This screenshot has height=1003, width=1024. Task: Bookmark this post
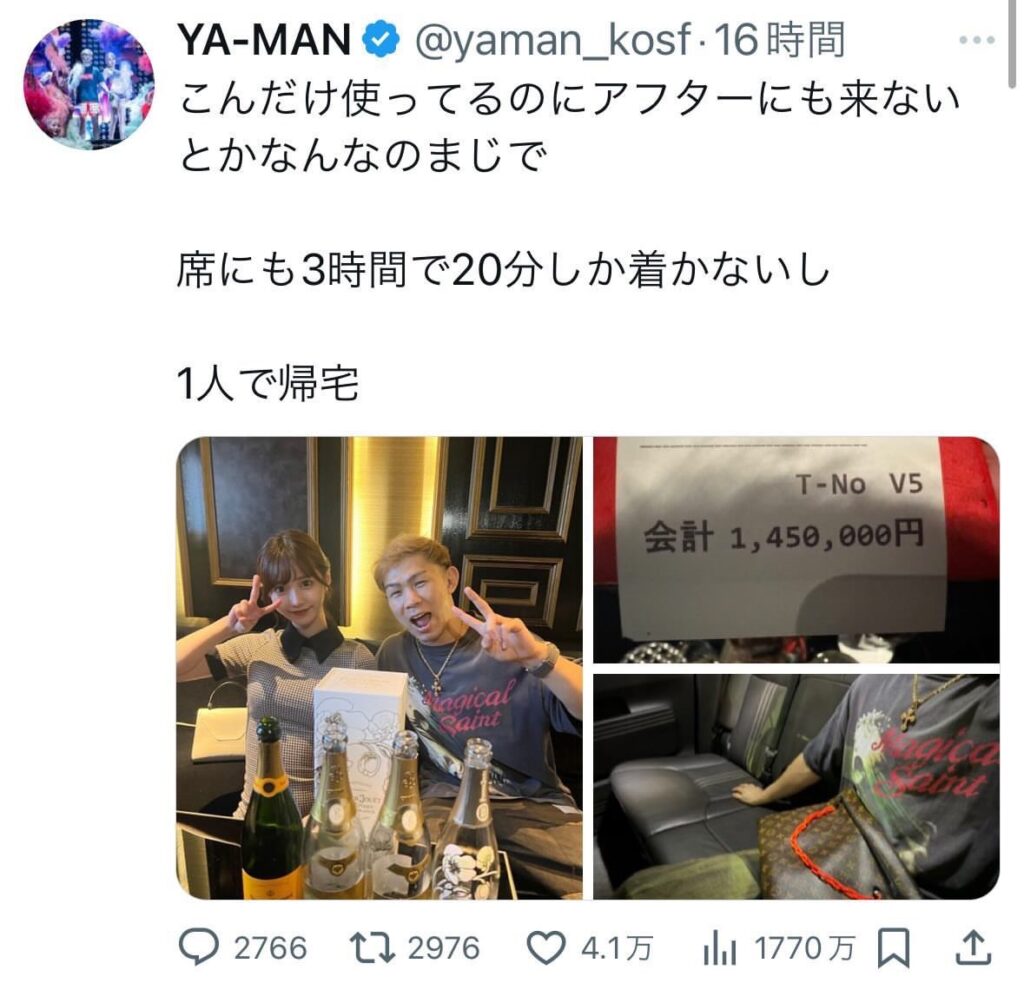click(x=893, y=949)
